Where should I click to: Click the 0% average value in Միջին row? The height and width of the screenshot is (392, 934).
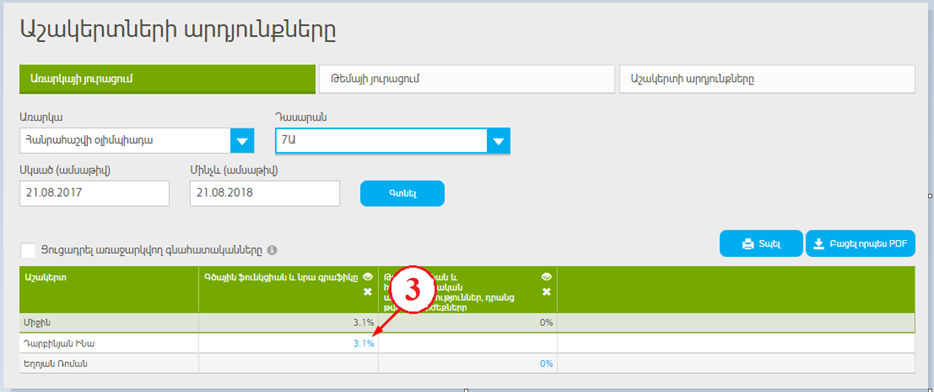(546, 322)
